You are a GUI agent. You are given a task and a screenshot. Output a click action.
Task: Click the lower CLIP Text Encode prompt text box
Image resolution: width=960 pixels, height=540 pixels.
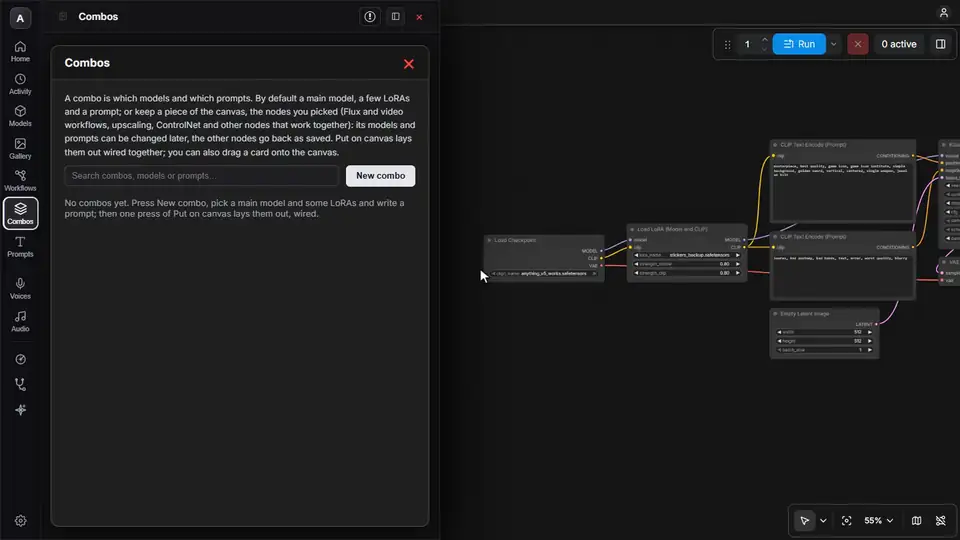tap(842, 276)
